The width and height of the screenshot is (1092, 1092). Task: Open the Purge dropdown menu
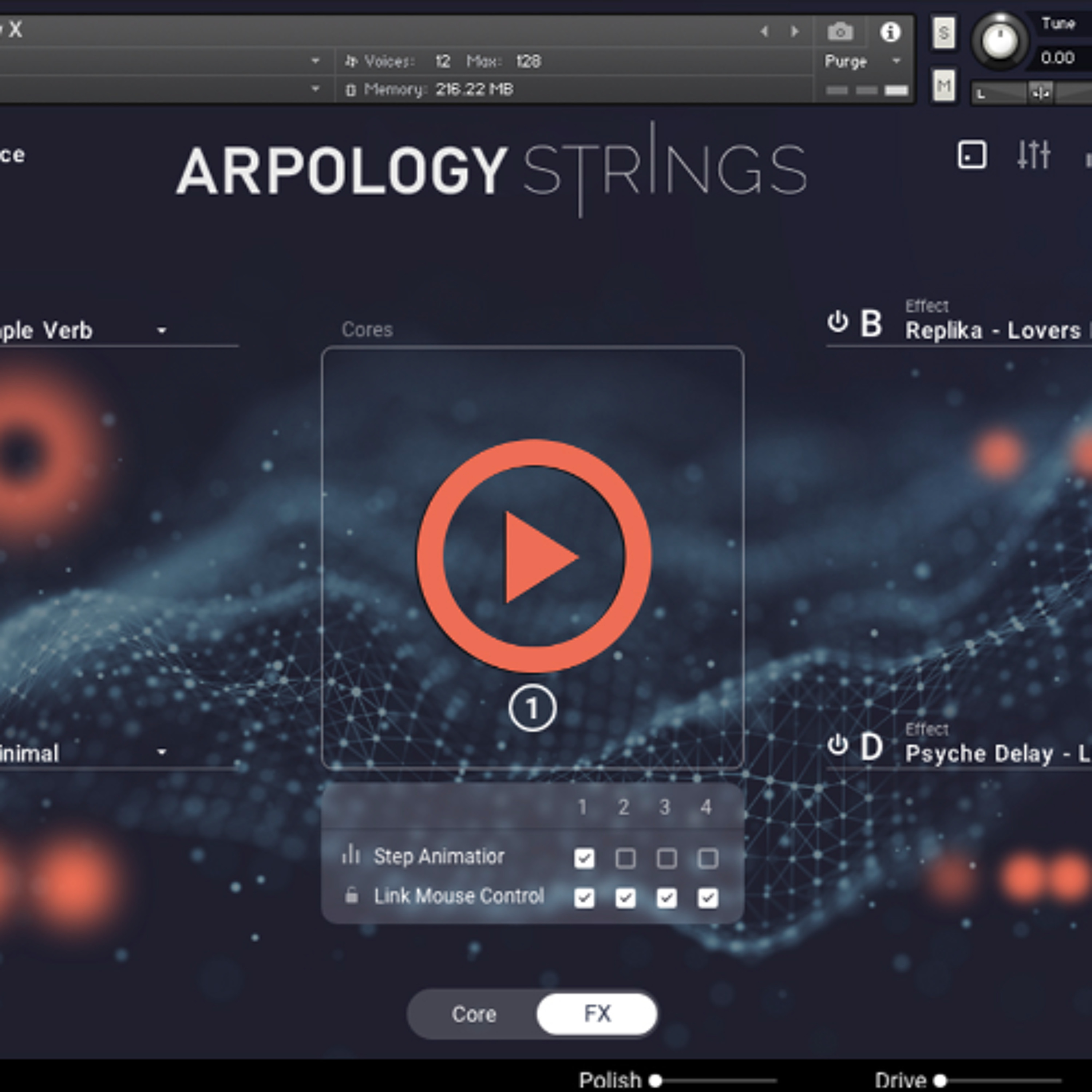[x=863, y=61]
